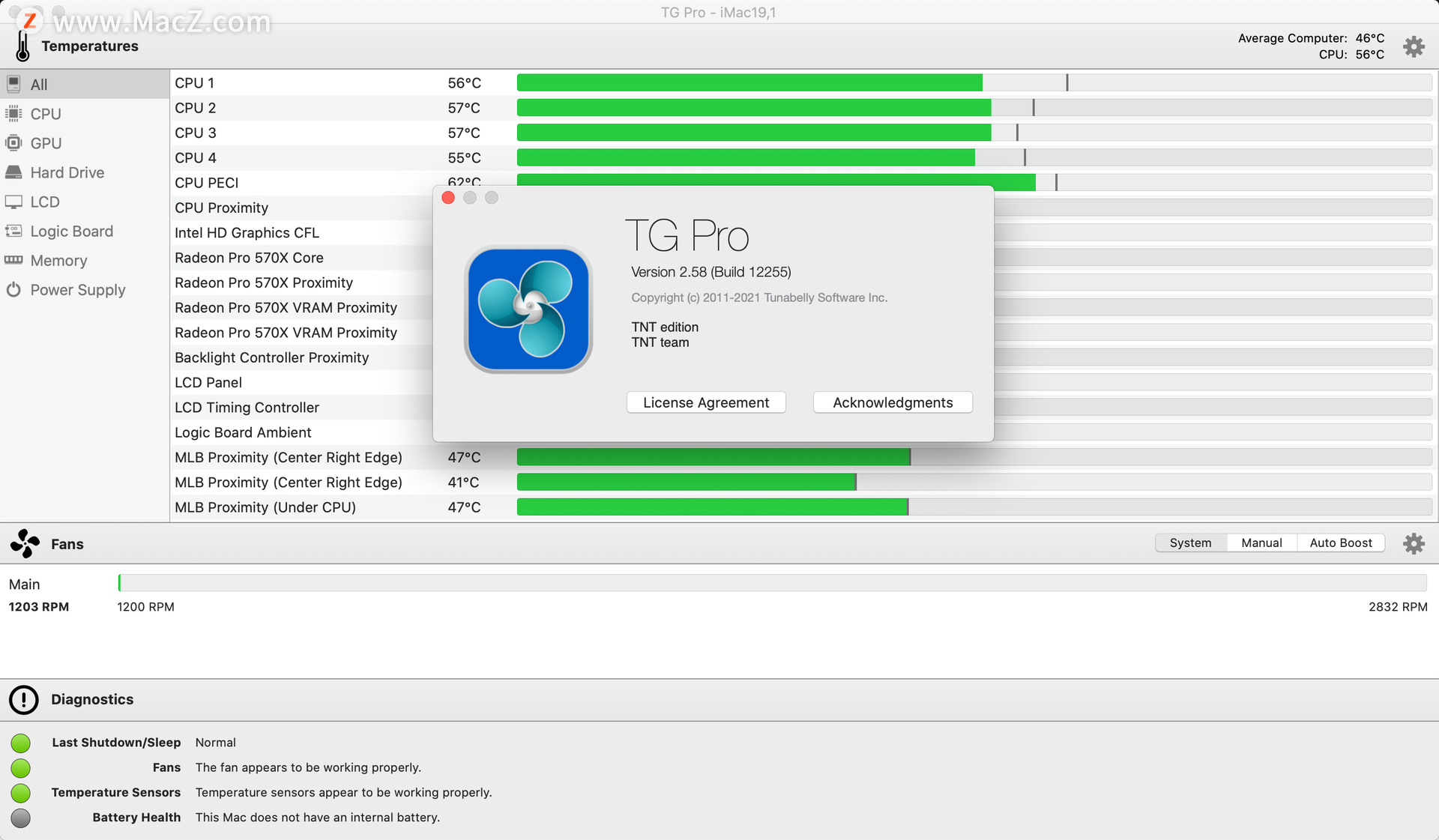Select Logic Board category in sidebar
1439x840 pixels.
point(85,231)
